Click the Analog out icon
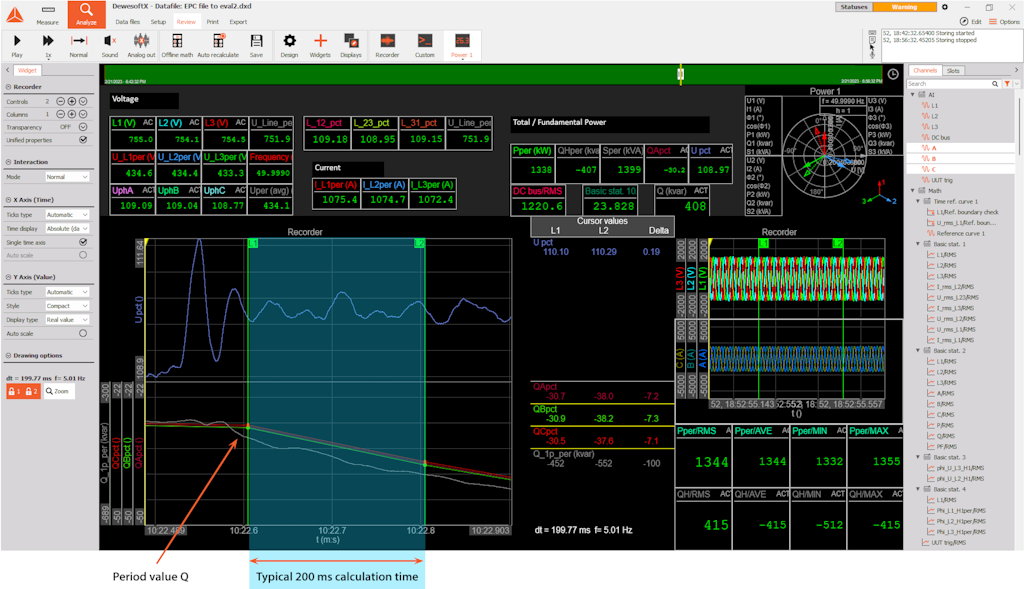This screenshot has width=1024, height=589. pos(143,40)
